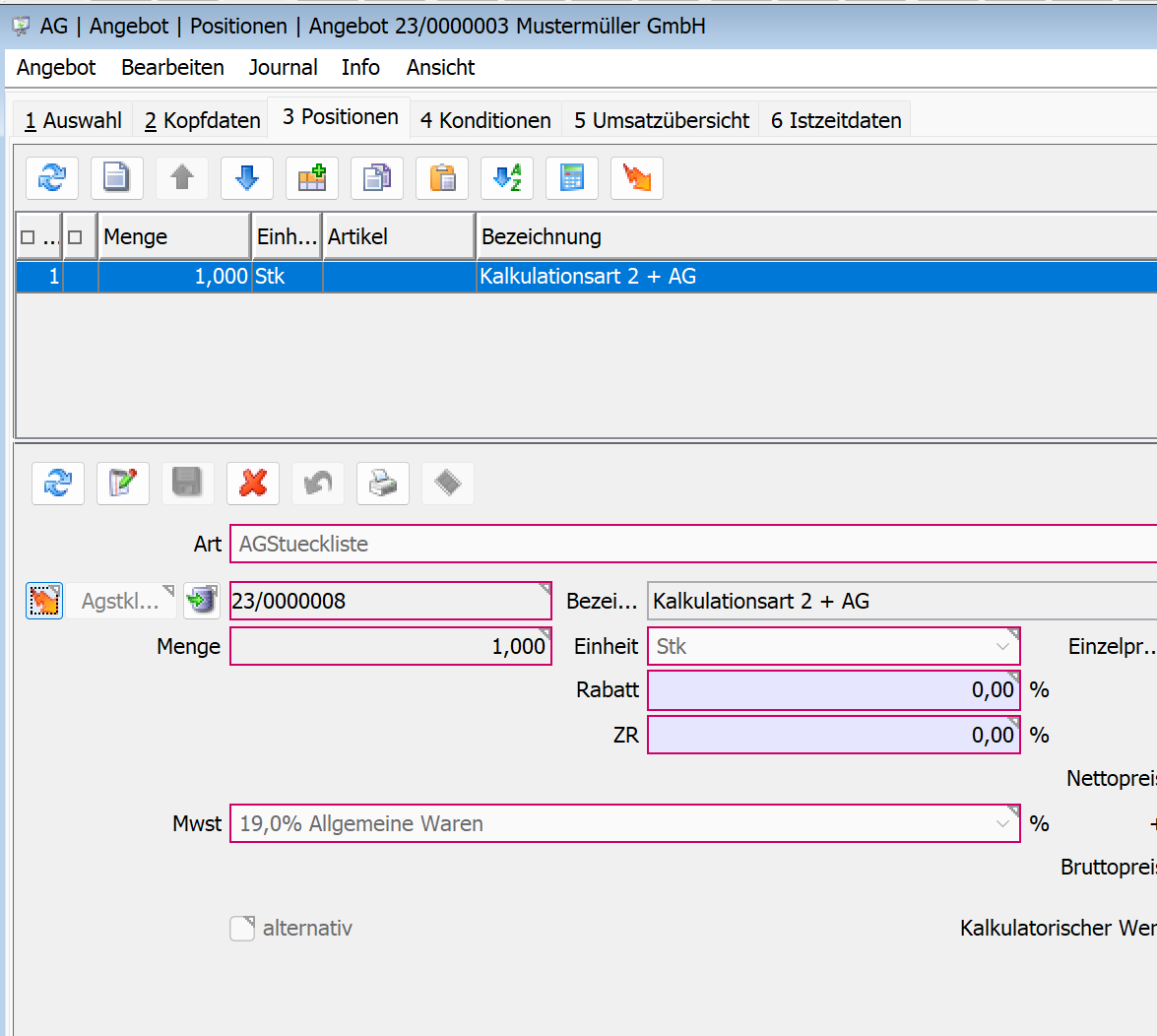Switch to the 4 Konditionen tab
Viewport: 1157px width, 1036px height.
coord(485,120)
